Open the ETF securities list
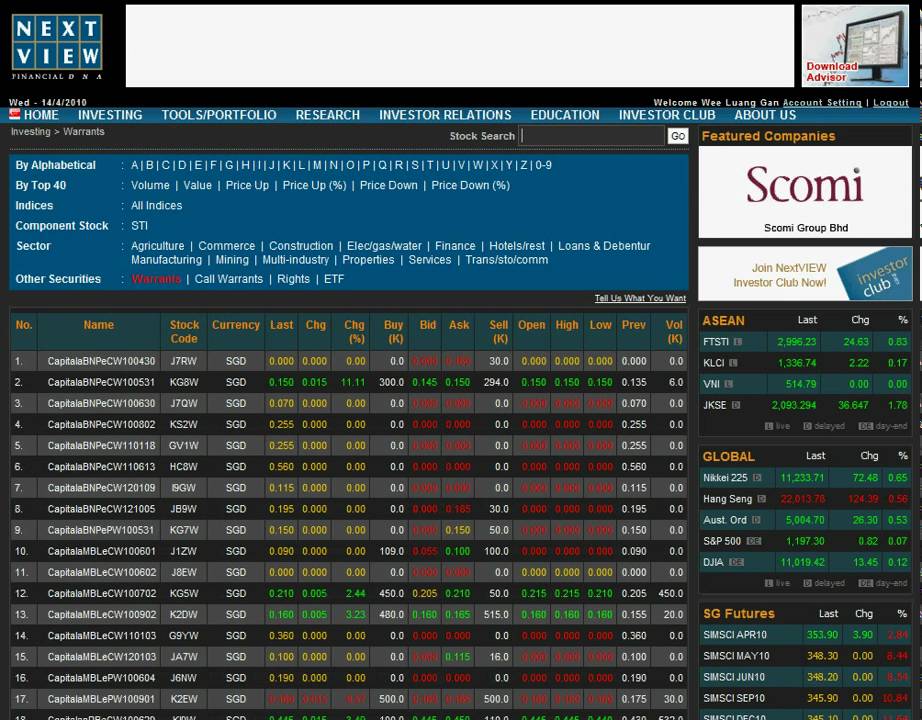 [x=334, y=279]
